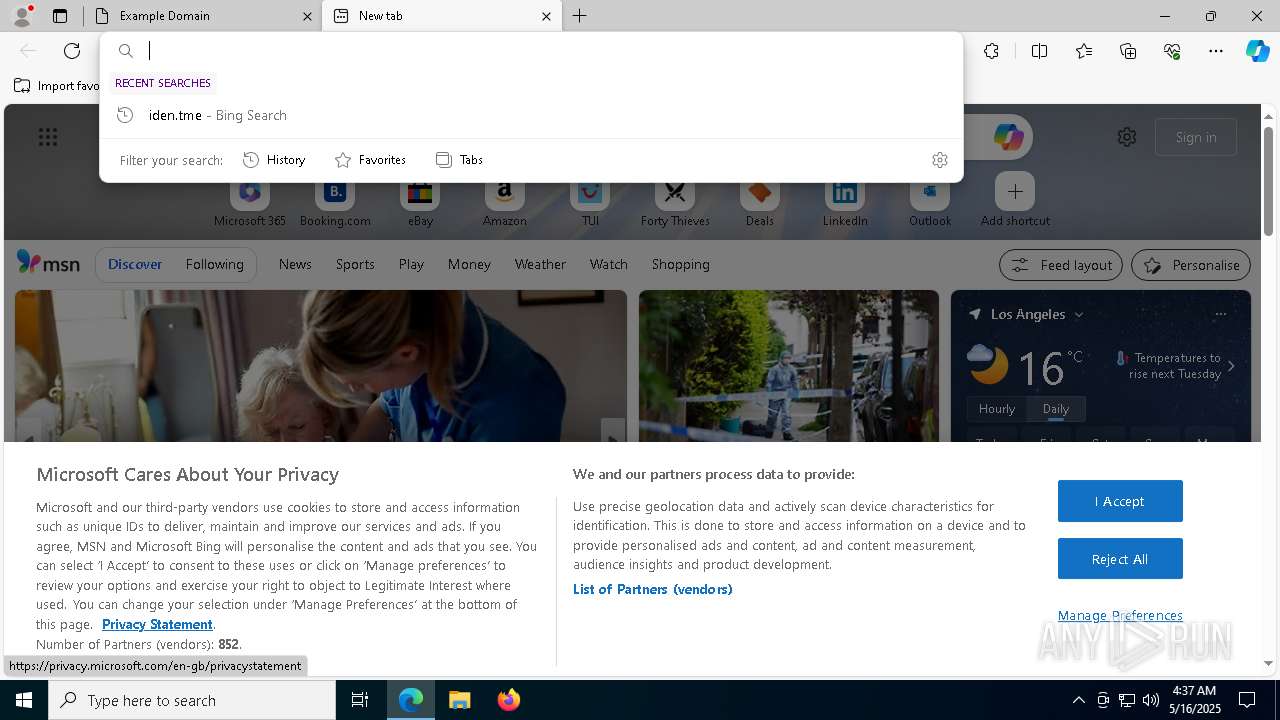Open Manage Preferences link
This screenshot has width=1280, height=720.
tap(1120, 615)
